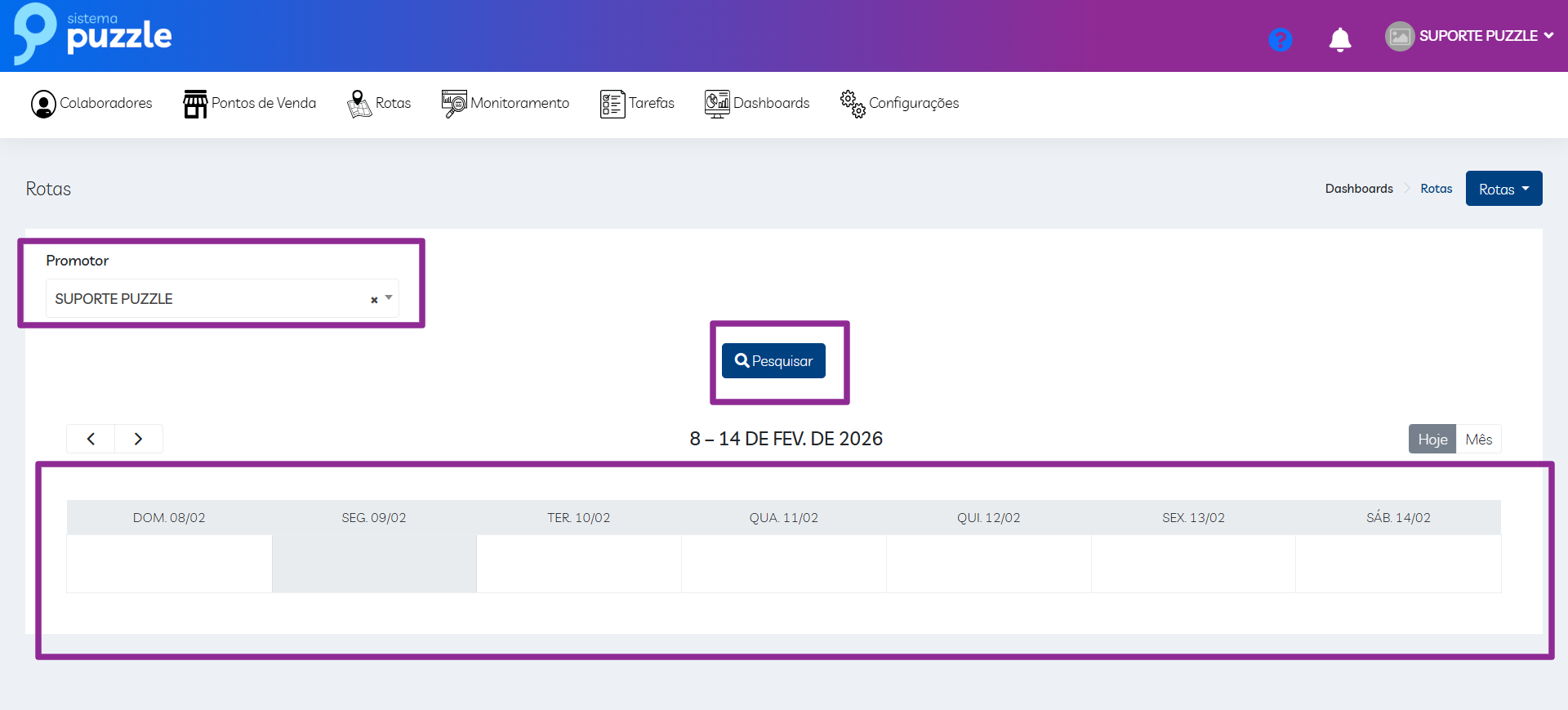This screenshot has height=710, width=1568.
Task: Open Pontos de Venda store icon
Action: pos(195,104)
